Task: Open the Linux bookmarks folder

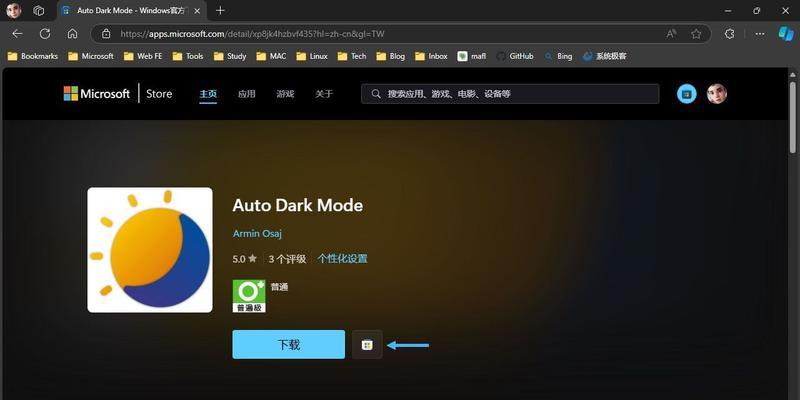Action: [312, 56]
